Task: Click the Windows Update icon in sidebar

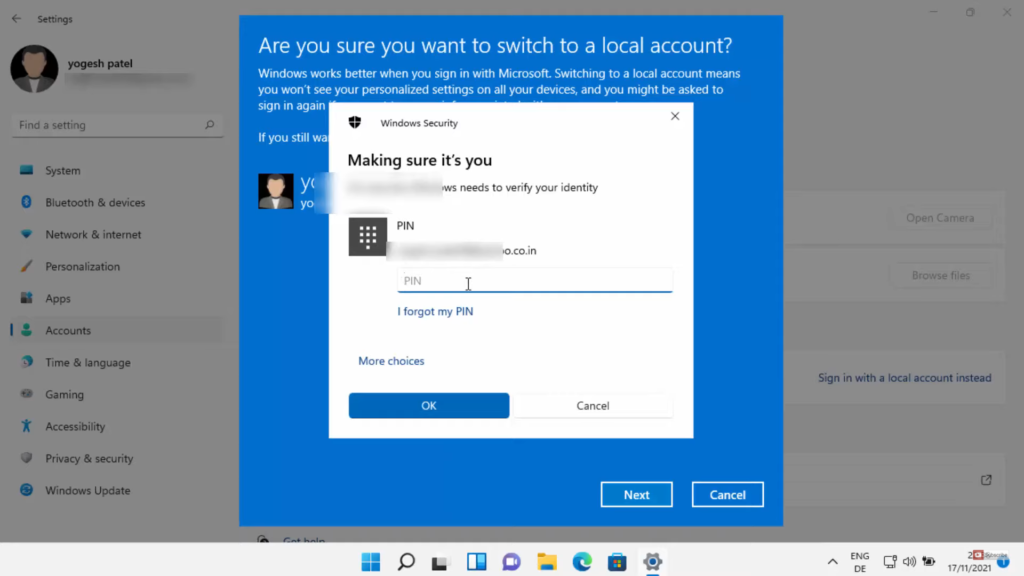Action: coord(26,490)
